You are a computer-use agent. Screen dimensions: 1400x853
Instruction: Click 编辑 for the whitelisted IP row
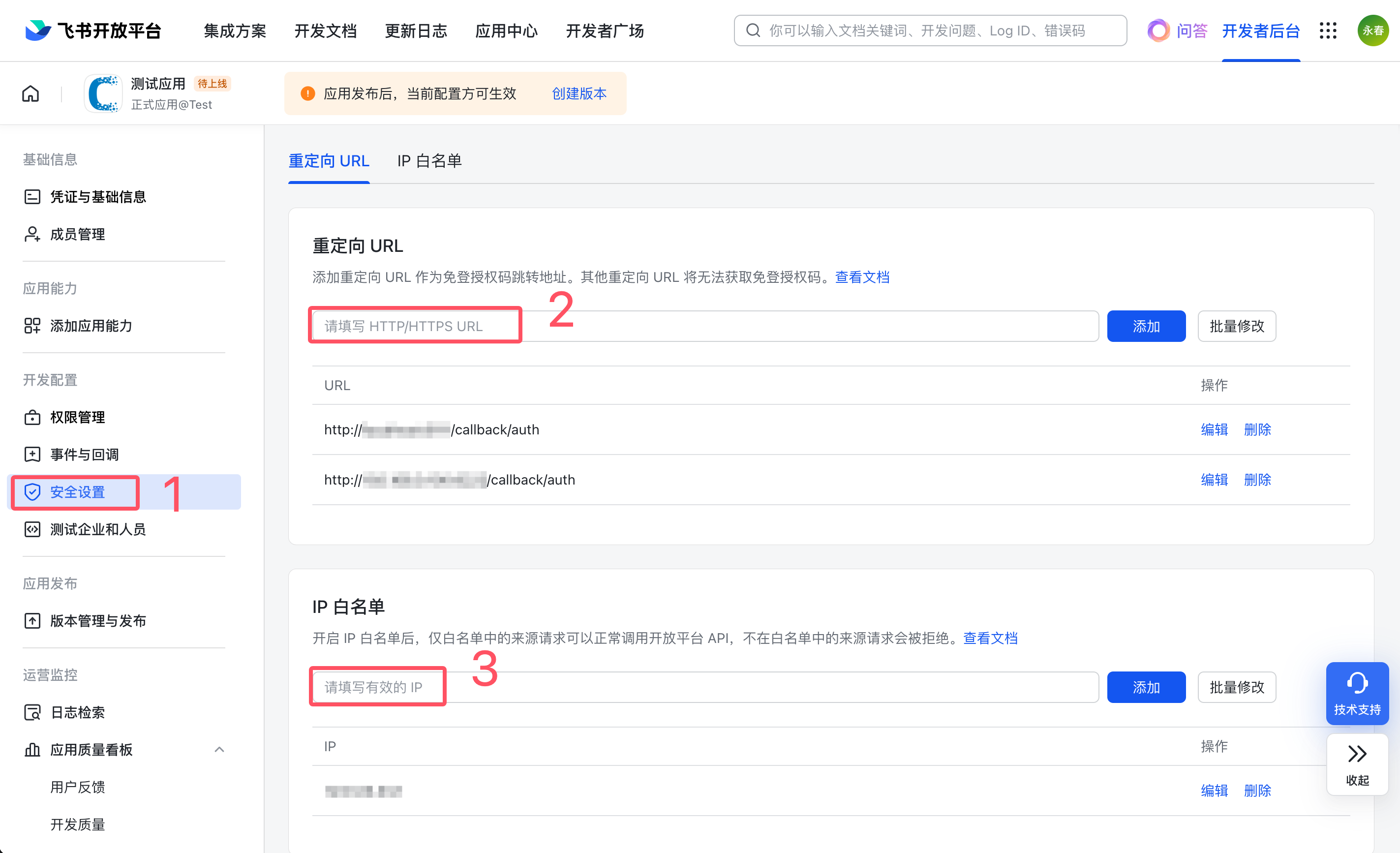[1214, 791]
